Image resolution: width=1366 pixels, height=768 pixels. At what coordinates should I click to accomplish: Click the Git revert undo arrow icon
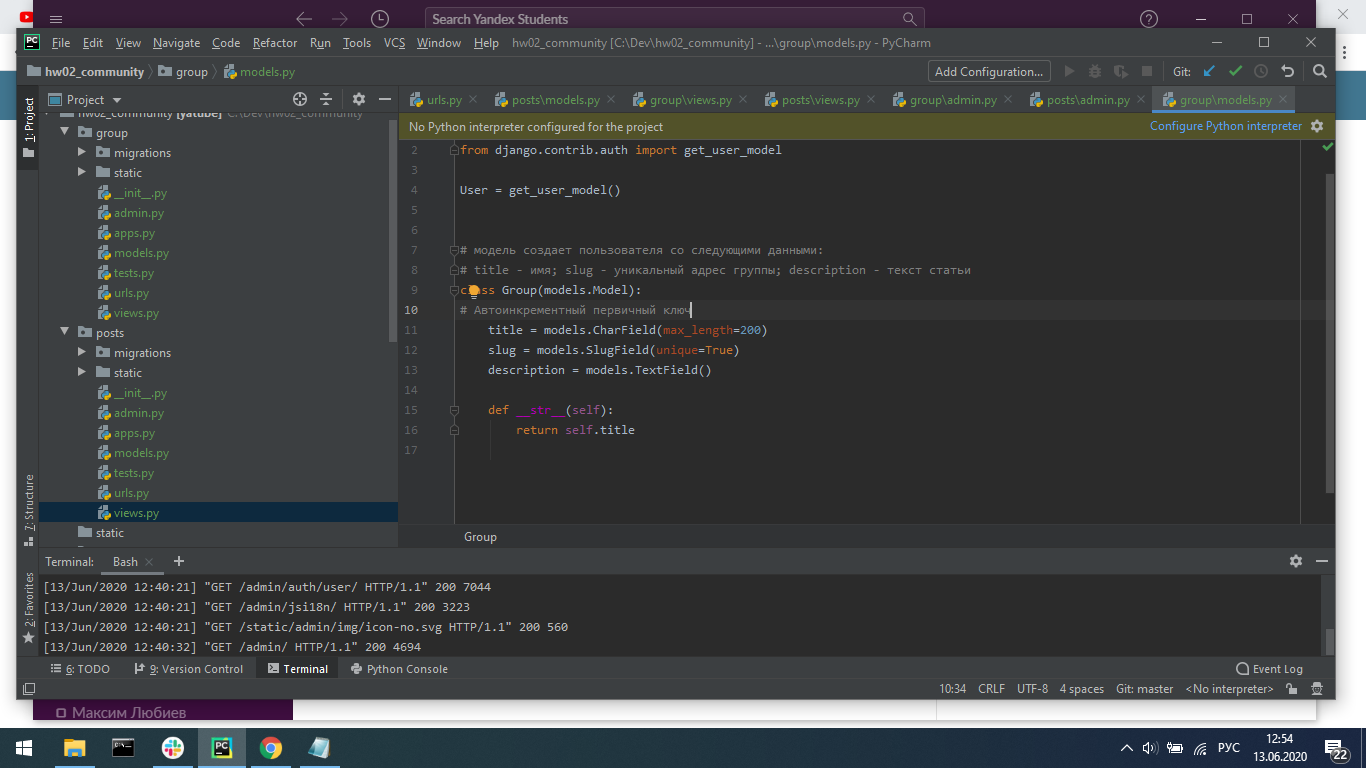[1288, 71]
